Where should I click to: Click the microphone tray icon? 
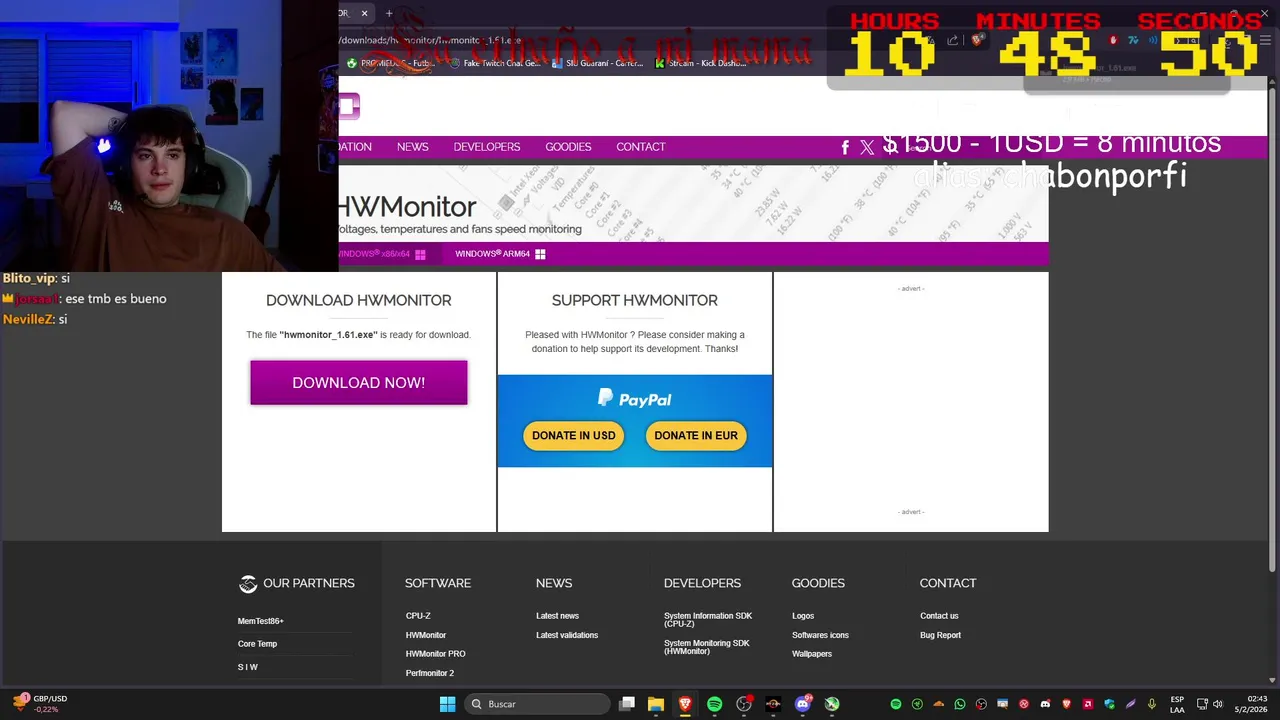point(1152,704)
